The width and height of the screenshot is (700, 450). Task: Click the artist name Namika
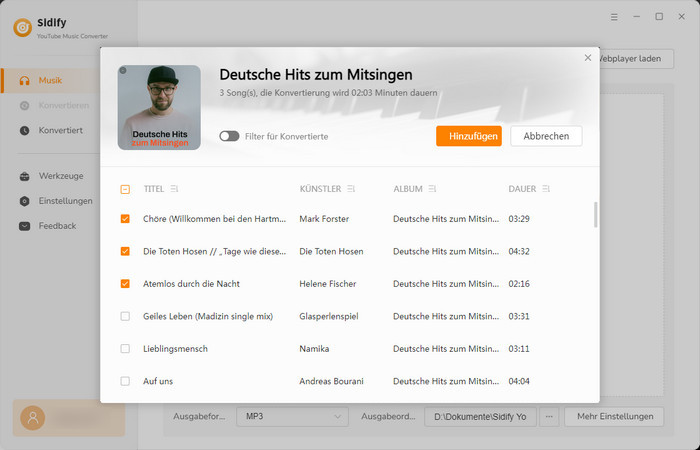[314, 349]
